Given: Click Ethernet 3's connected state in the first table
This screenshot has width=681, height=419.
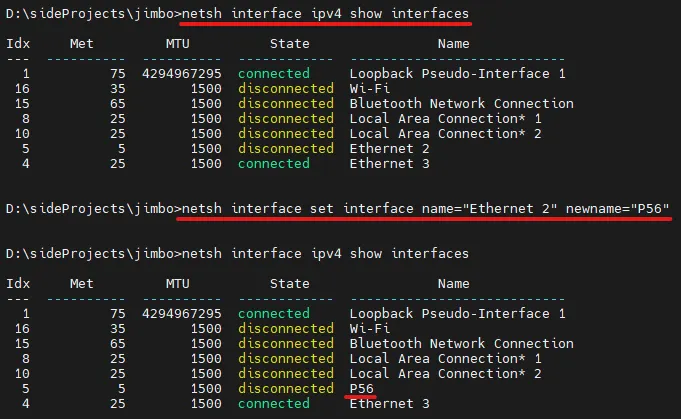Looking at the screenshot, I should click(x=273, y=163).
